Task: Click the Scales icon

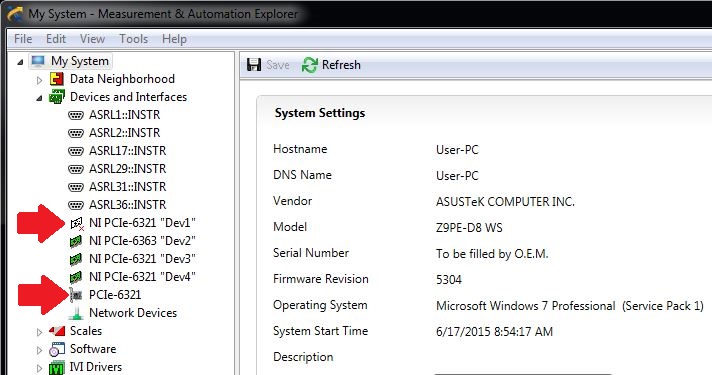Action: click(57, 331)
